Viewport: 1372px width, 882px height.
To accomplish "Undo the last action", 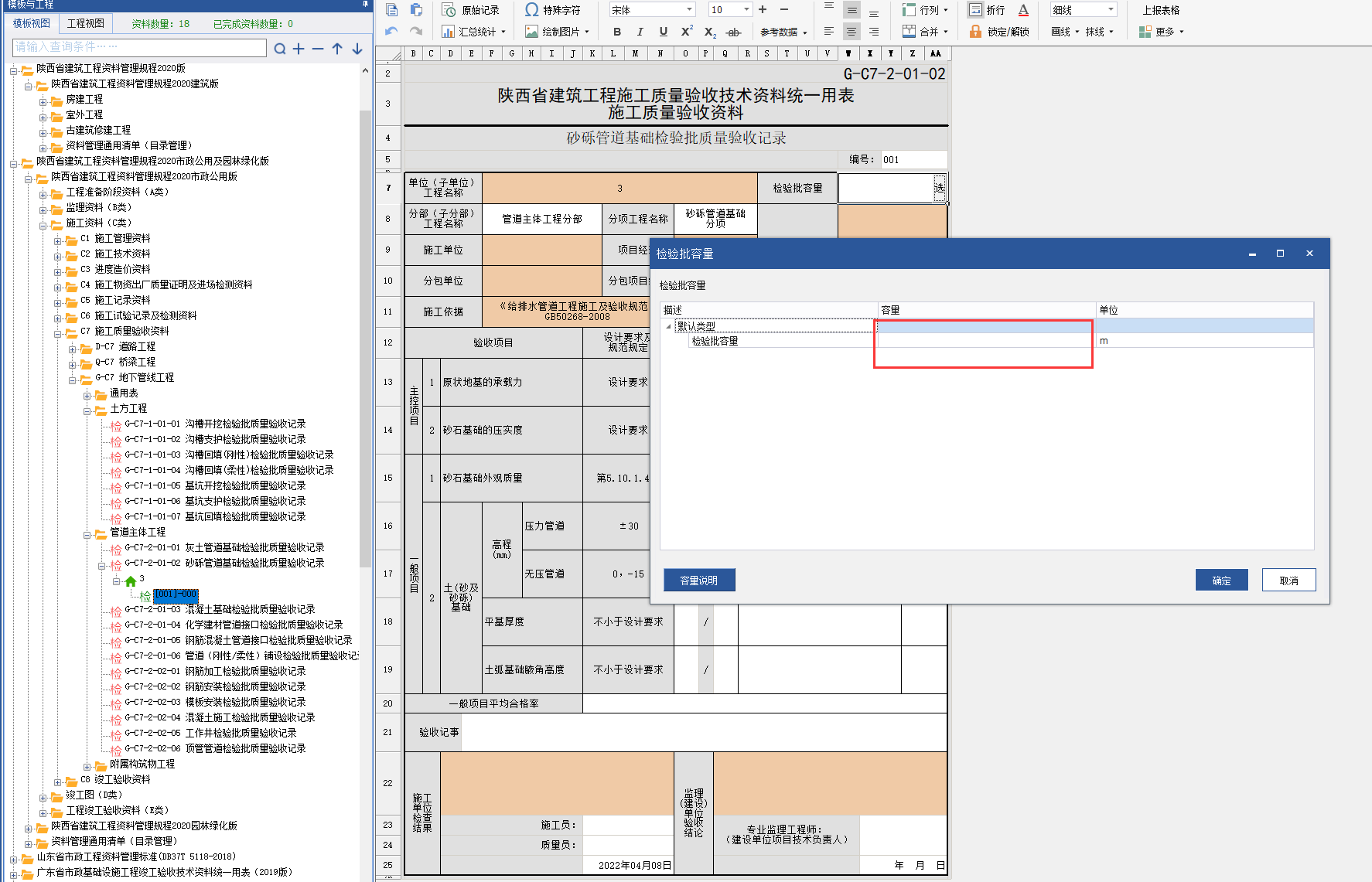I will (x=391, y=31).
